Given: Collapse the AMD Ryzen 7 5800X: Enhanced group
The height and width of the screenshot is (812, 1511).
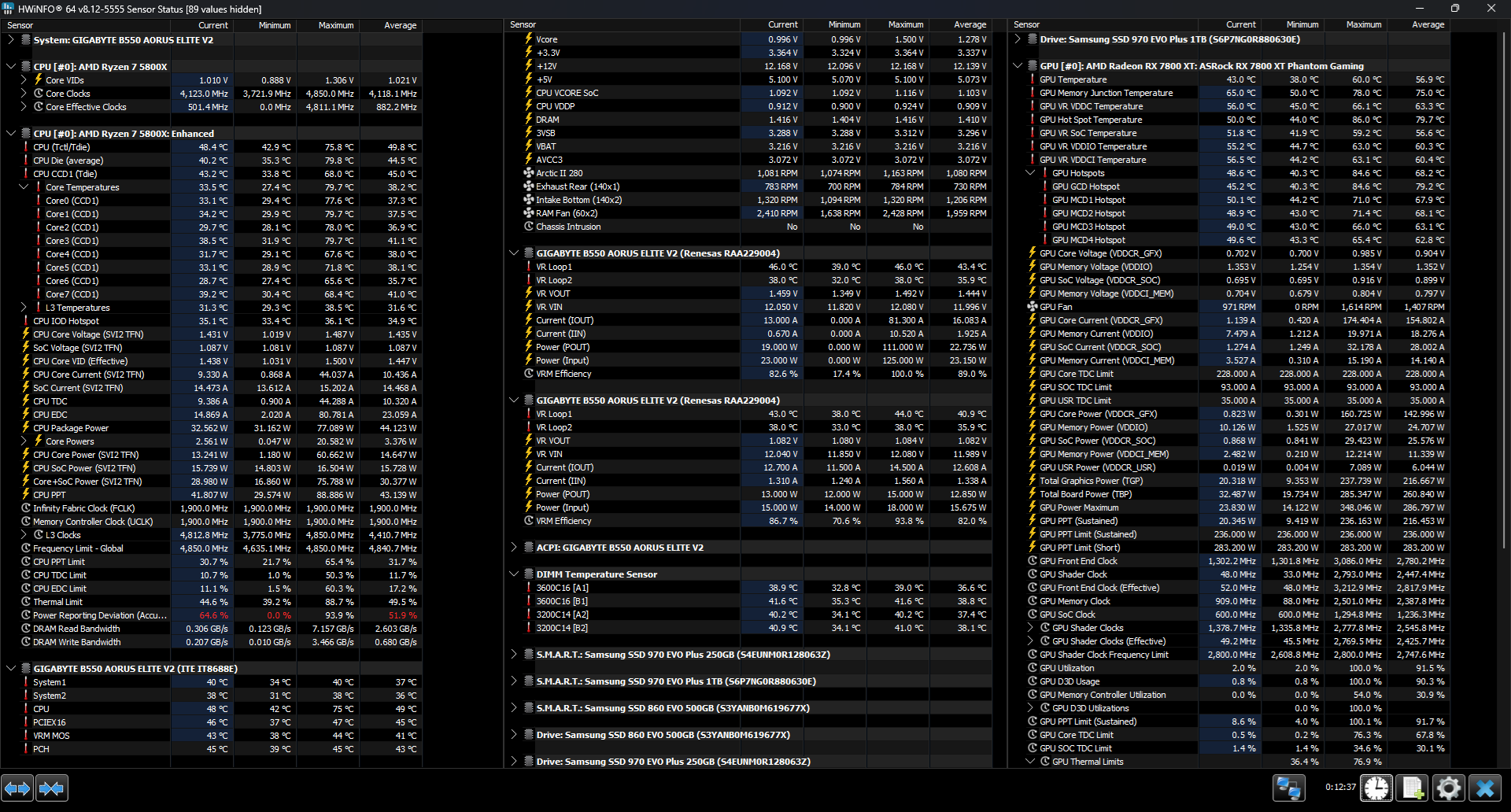Looking at the screenshot, I should pos(11,134).
